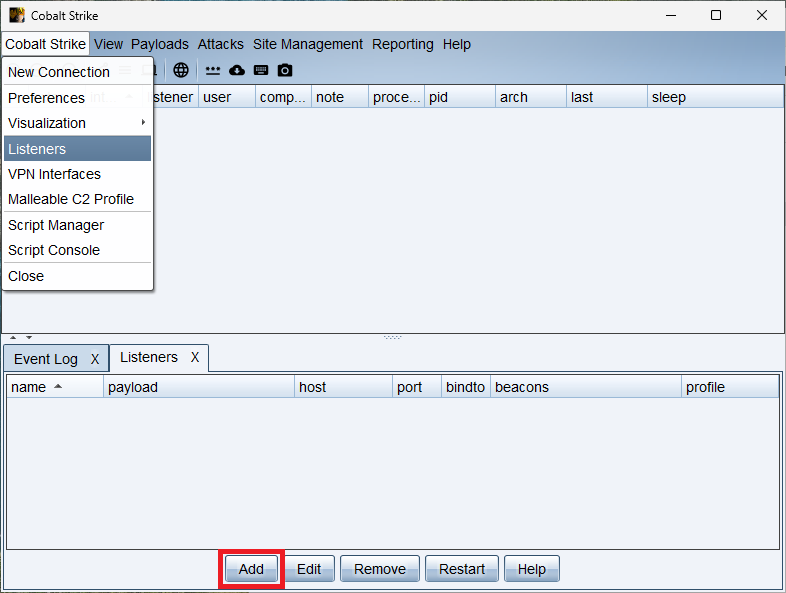Click the Remove button
The height and width of the screenshot is (593, 786).
[x=379, y=569]
